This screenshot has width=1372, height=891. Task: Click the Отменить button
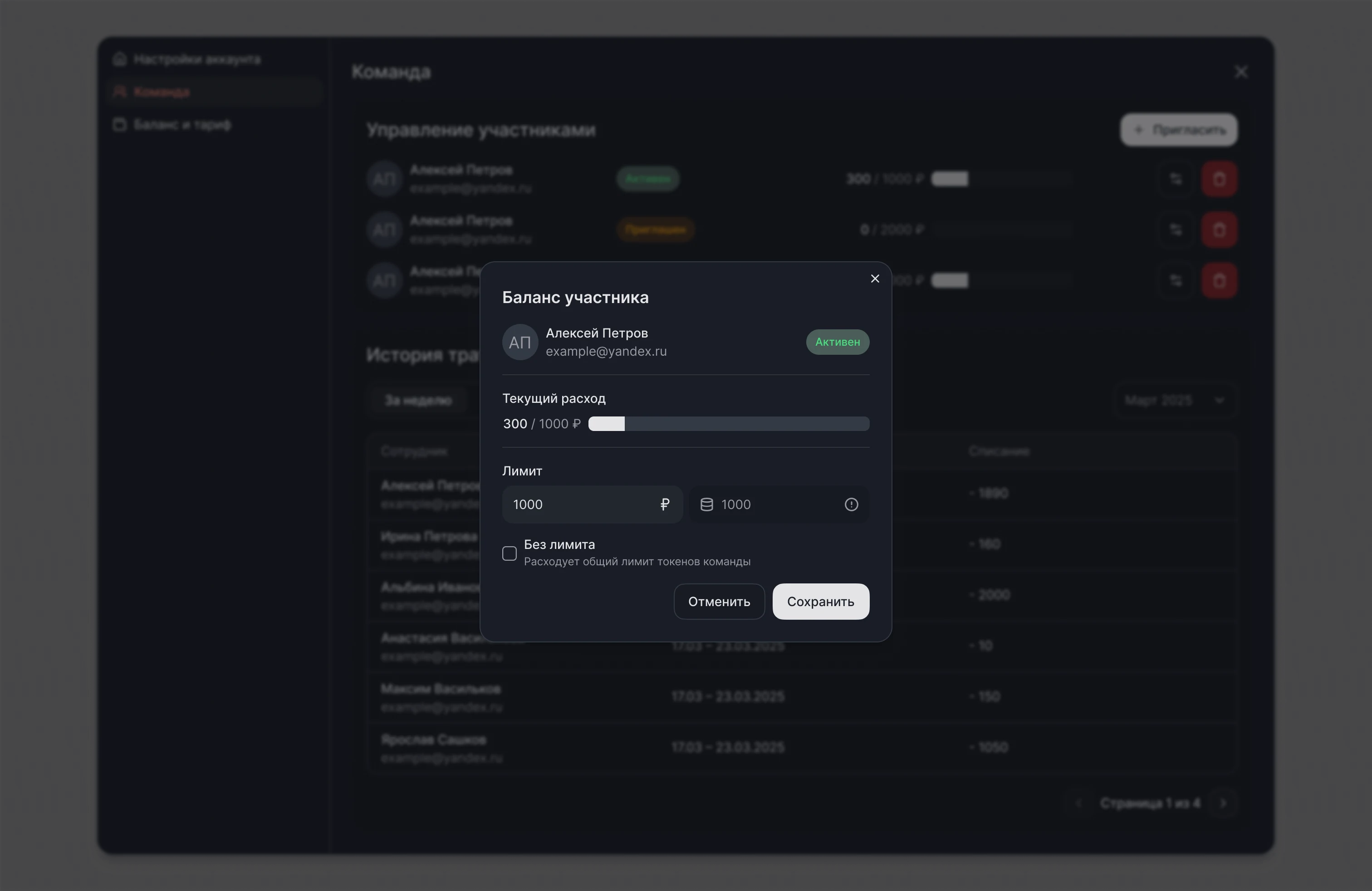719,602
